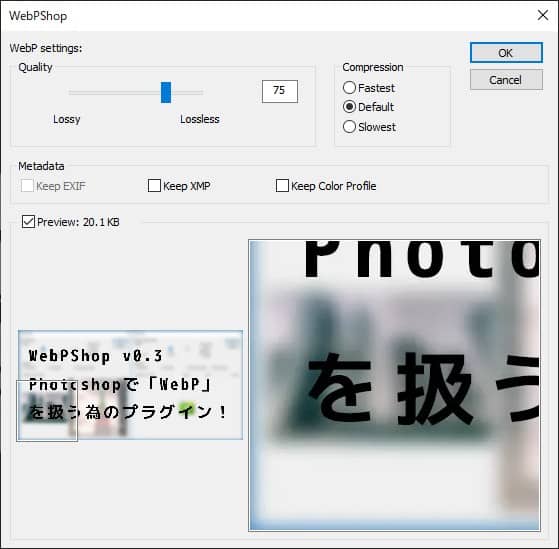
Task: Uncheck the Preview checkbox
Action: point(29,221)
